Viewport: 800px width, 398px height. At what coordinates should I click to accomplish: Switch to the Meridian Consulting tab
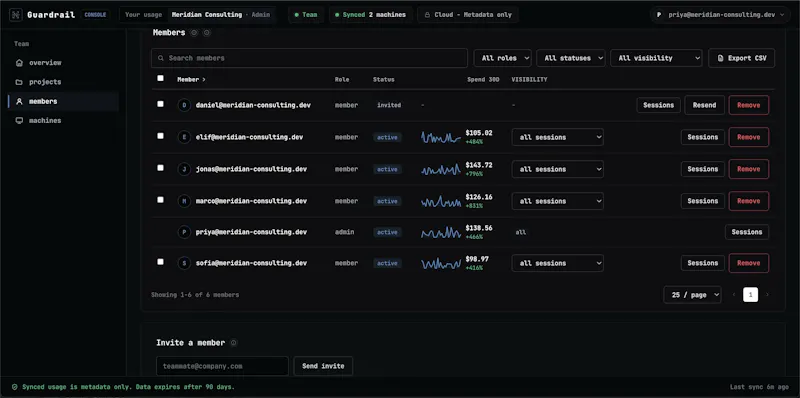point(221,15)
